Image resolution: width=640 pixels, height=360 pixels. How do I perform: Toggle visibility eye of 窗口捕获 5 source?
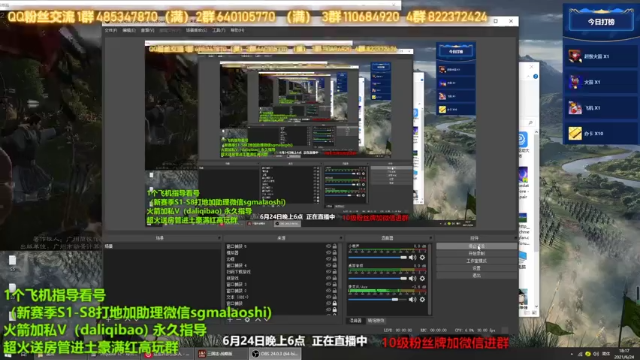coord(328,246)
